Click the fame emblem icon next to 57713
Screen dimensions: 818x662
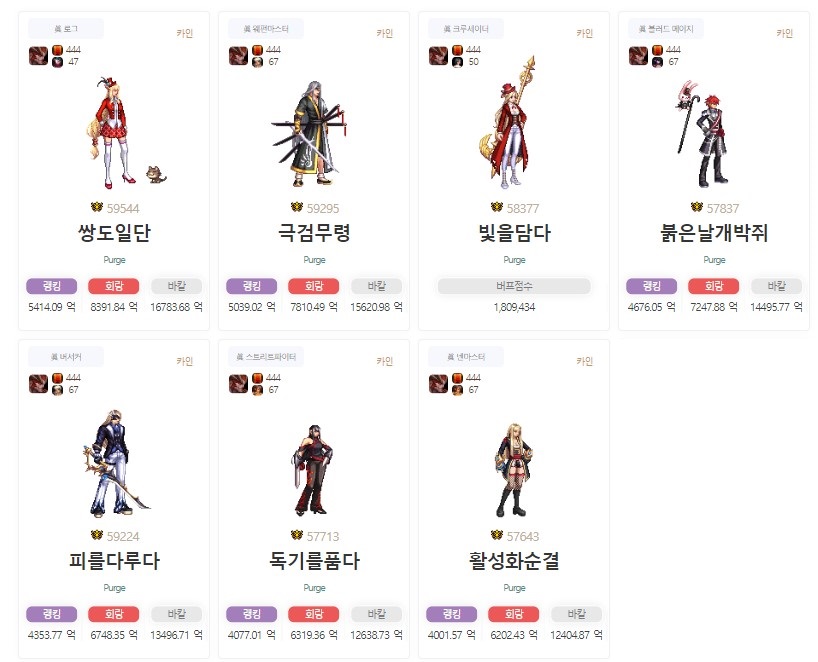[297, 535]
